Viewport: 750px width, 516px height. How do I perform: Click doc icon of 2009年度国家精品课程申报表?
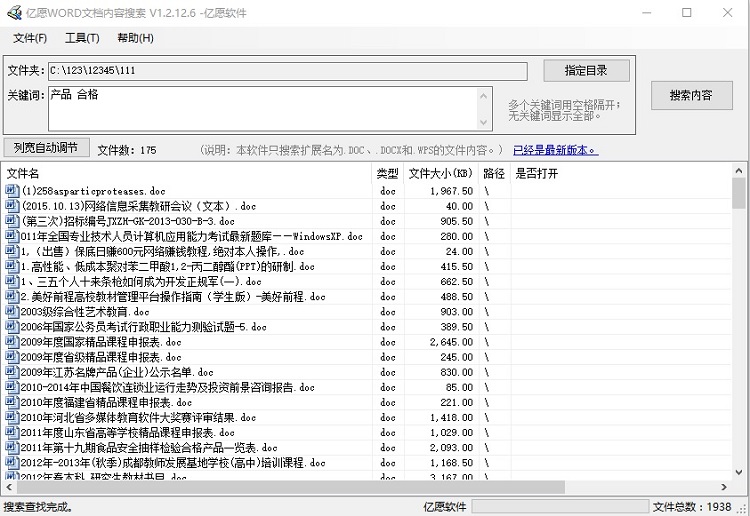click(11, 342)
